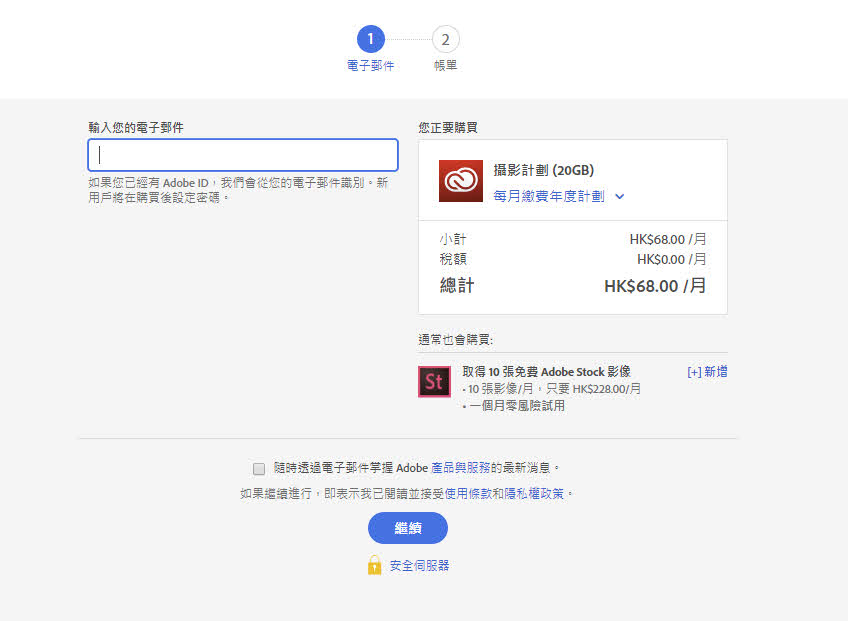Click the 取得 10 張免費 Adobe Stock 影像 heading
The image size is (848, 621).
point(546,372)
